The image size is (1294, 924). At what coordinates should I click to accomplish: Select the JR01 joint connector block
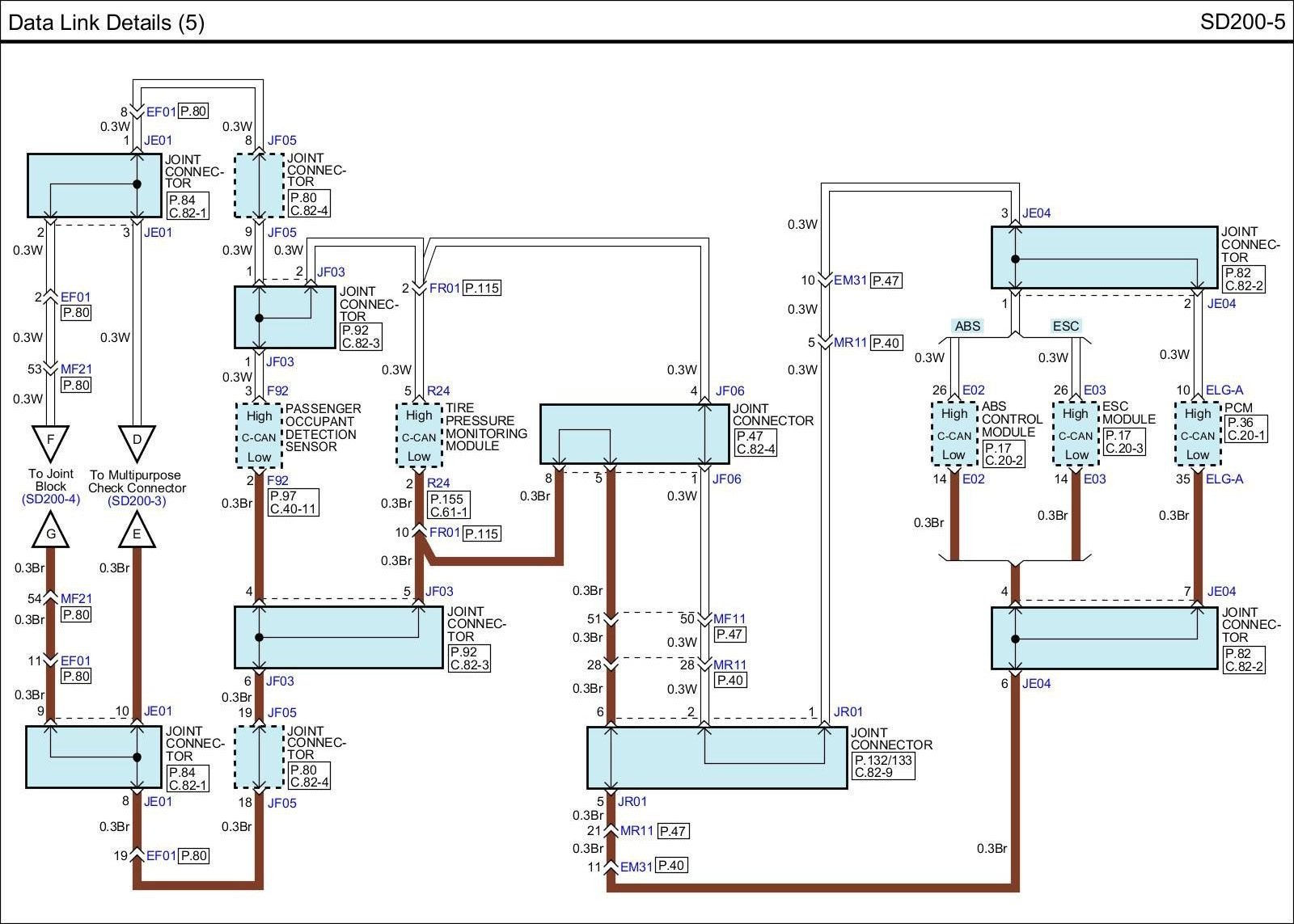(717, 757)
